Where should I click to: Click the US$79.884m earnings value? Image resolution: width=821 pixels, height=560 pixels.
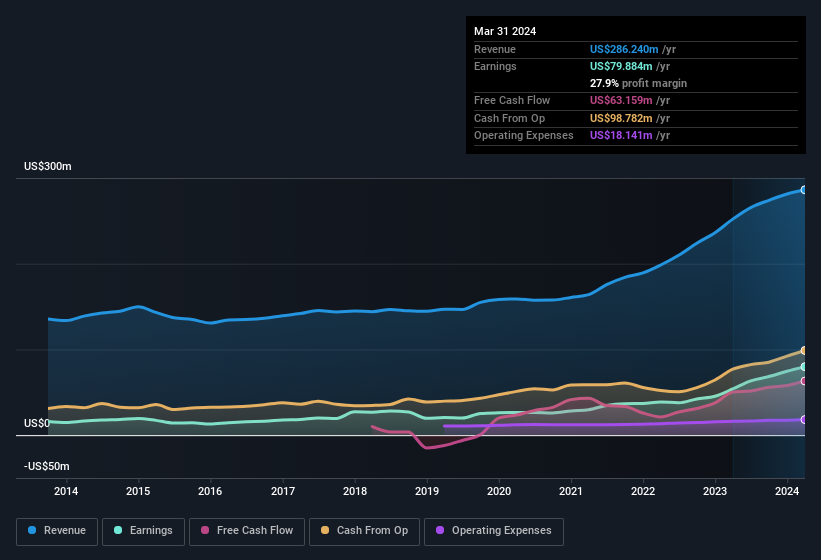click(621, 66)
